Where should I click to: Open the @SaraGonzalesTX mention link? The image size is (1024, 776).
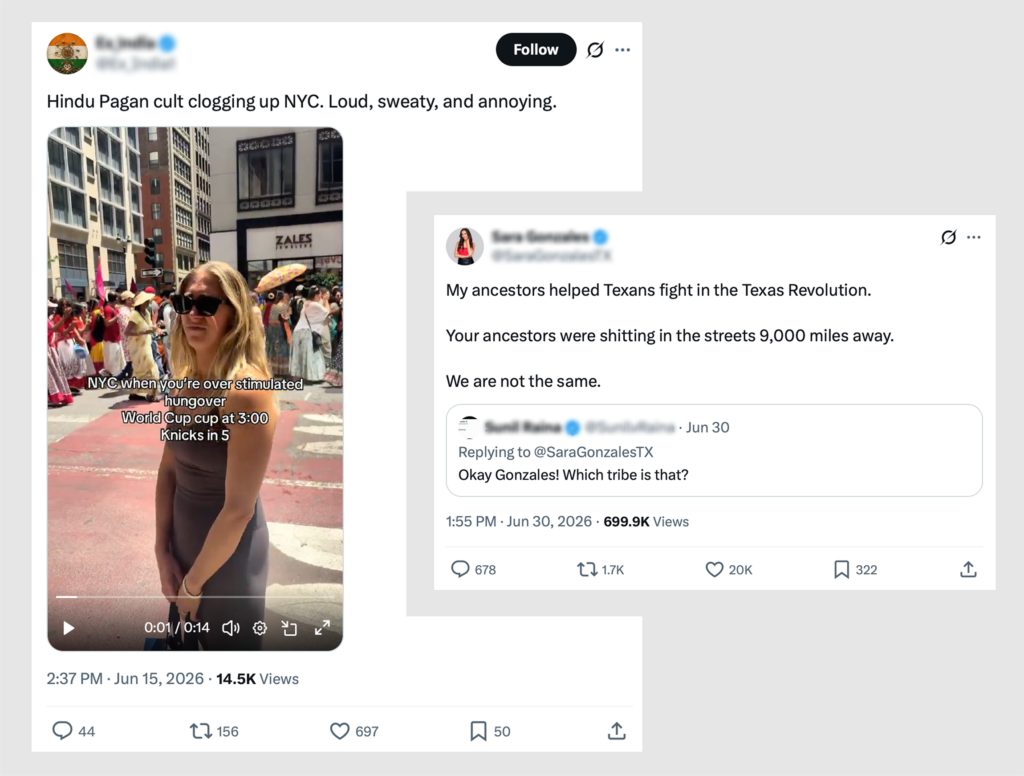pos(593,452)
